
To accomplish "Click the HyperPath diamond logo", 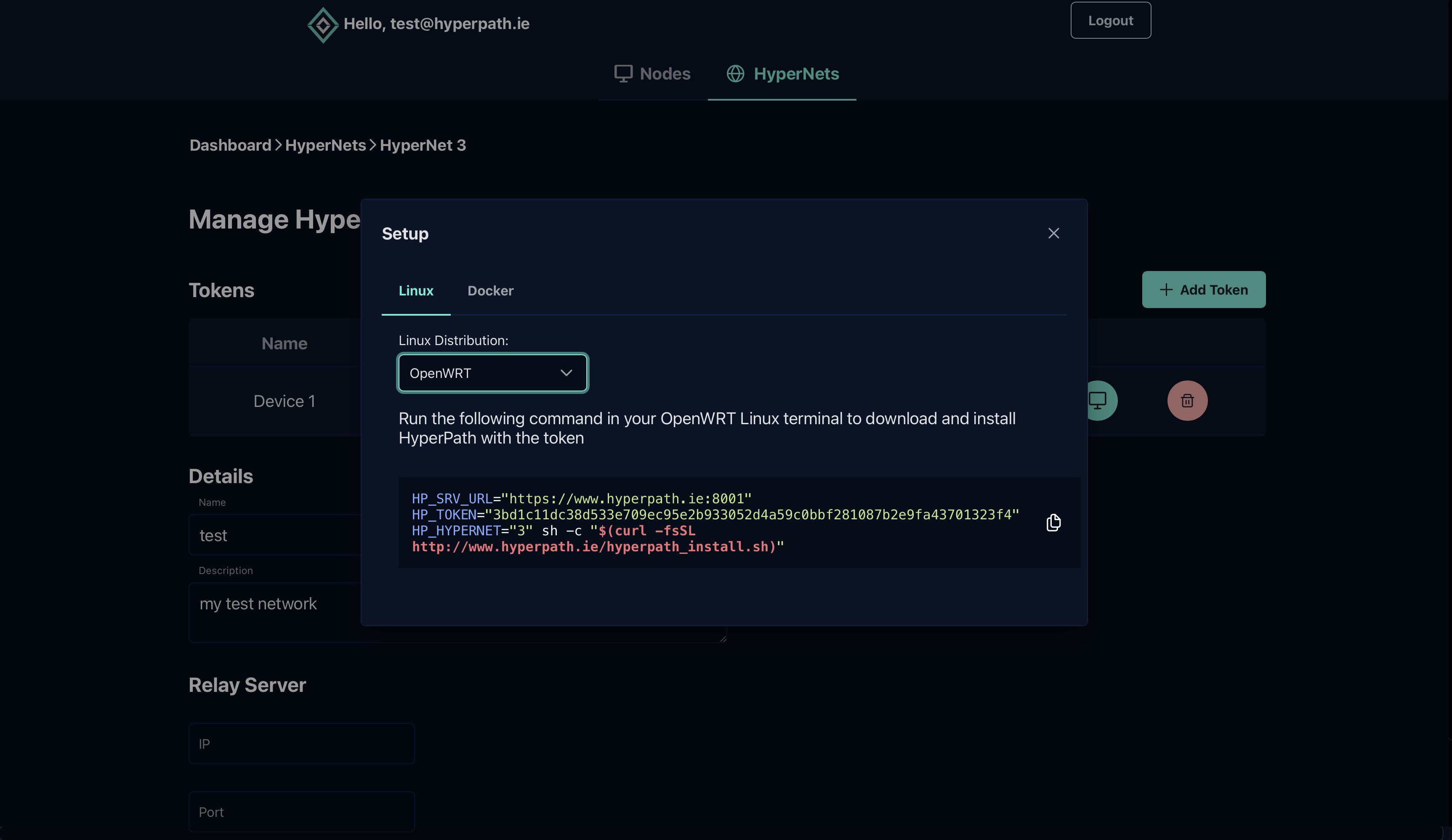I will pos(323,25).
